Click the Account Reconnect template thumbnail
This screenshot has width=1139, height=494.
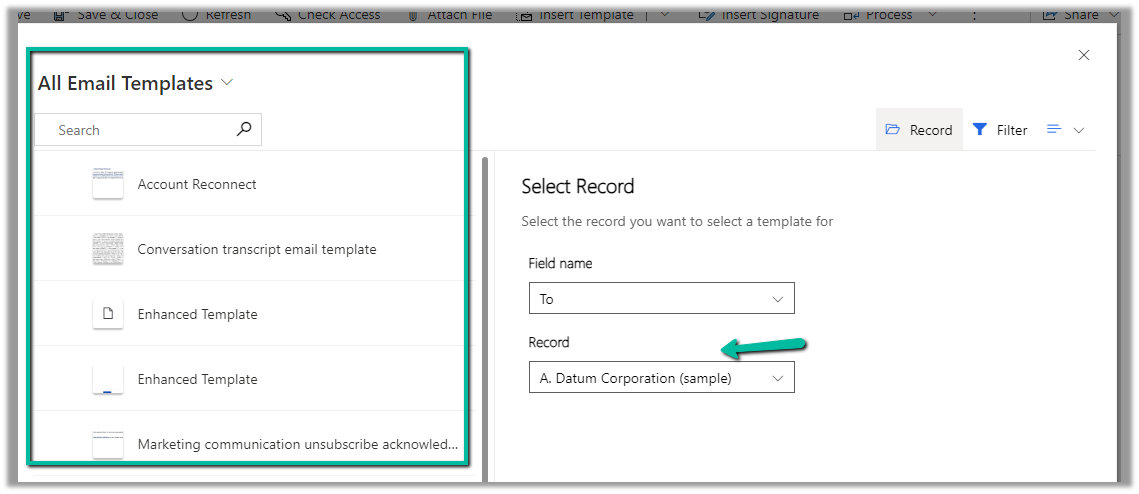tap(108, 184)
